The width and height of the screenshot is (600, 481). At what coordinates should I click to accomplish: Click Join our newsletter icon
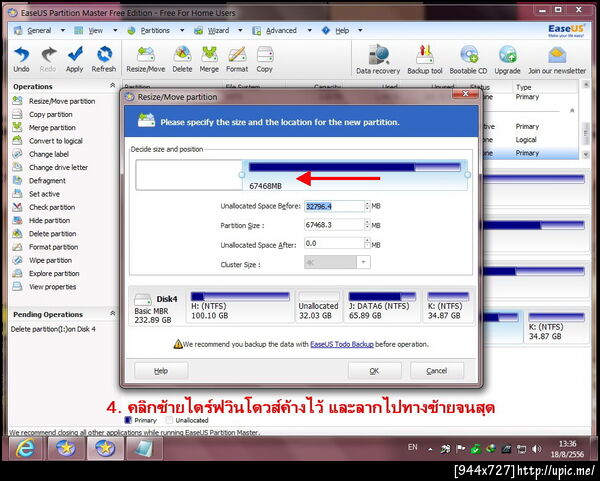(557, 60)
